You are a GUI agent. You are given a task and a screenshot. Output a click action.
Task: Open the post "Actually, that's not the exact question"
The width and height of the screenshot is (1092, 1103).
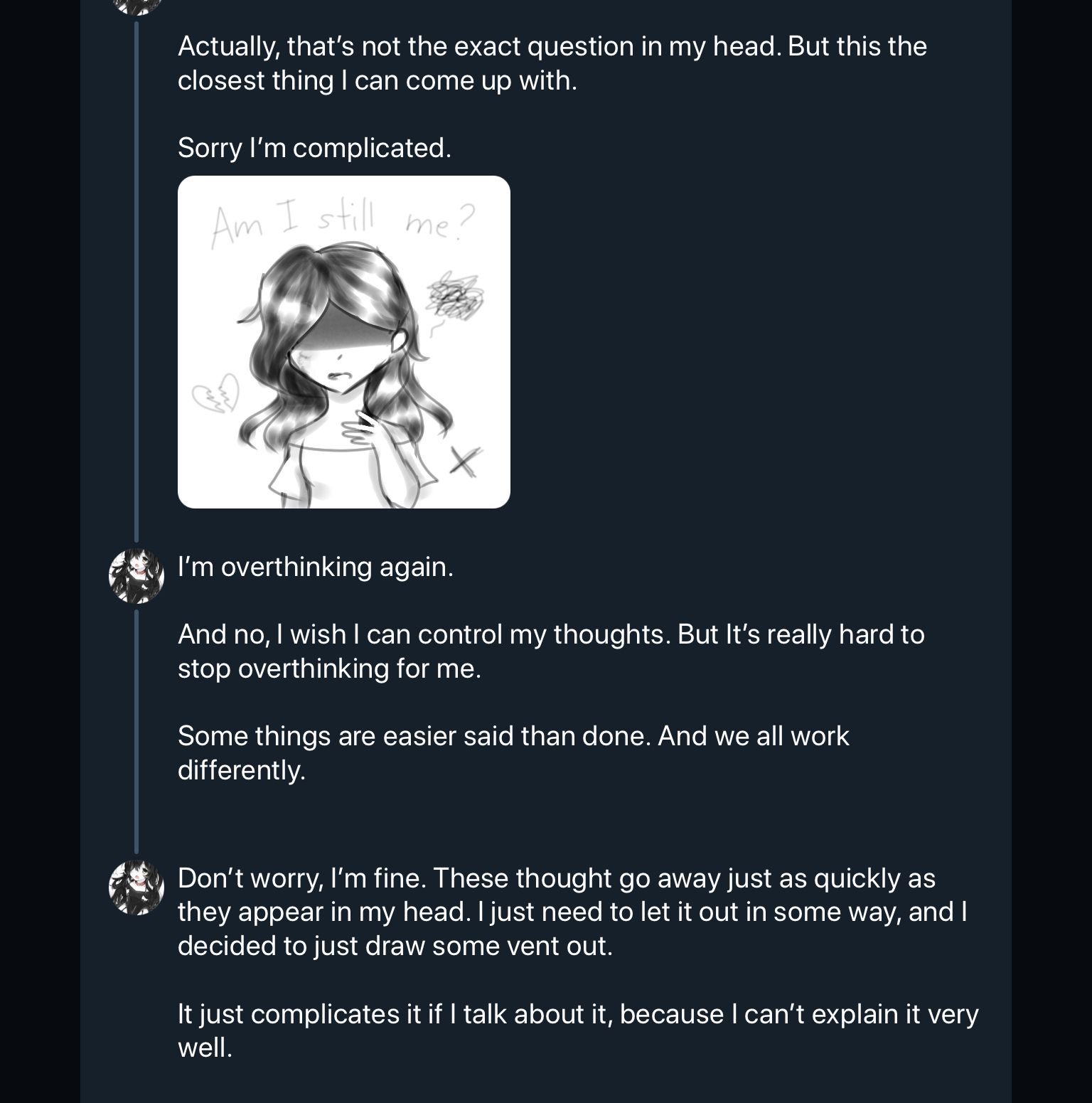click(552, 63)
